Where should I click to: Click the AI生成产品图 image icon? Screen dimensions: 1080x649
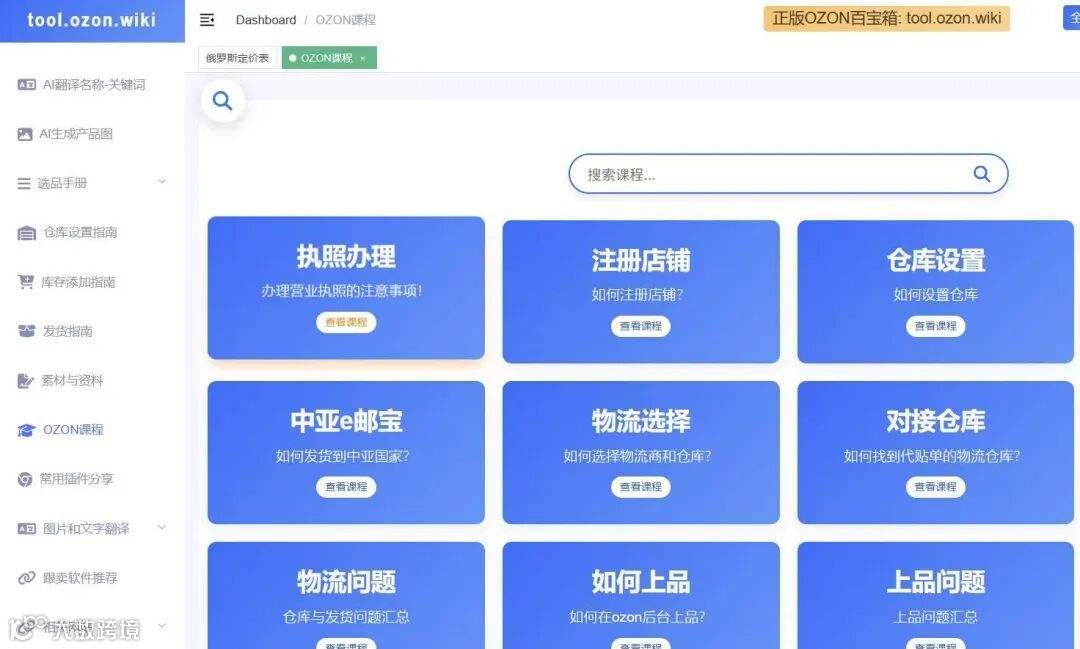pyautogui.click(x=25, y=134)
